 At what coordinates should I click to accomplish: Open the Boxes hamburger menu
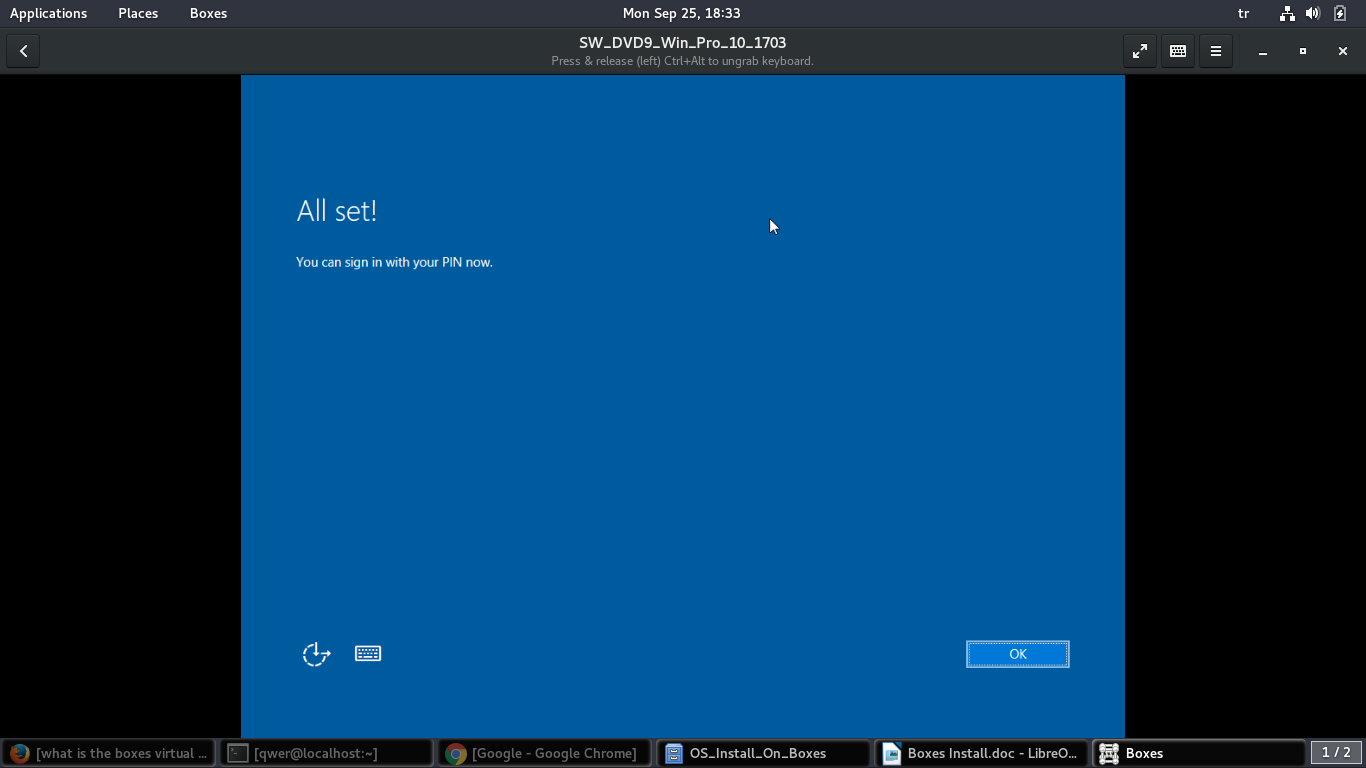1215,51
